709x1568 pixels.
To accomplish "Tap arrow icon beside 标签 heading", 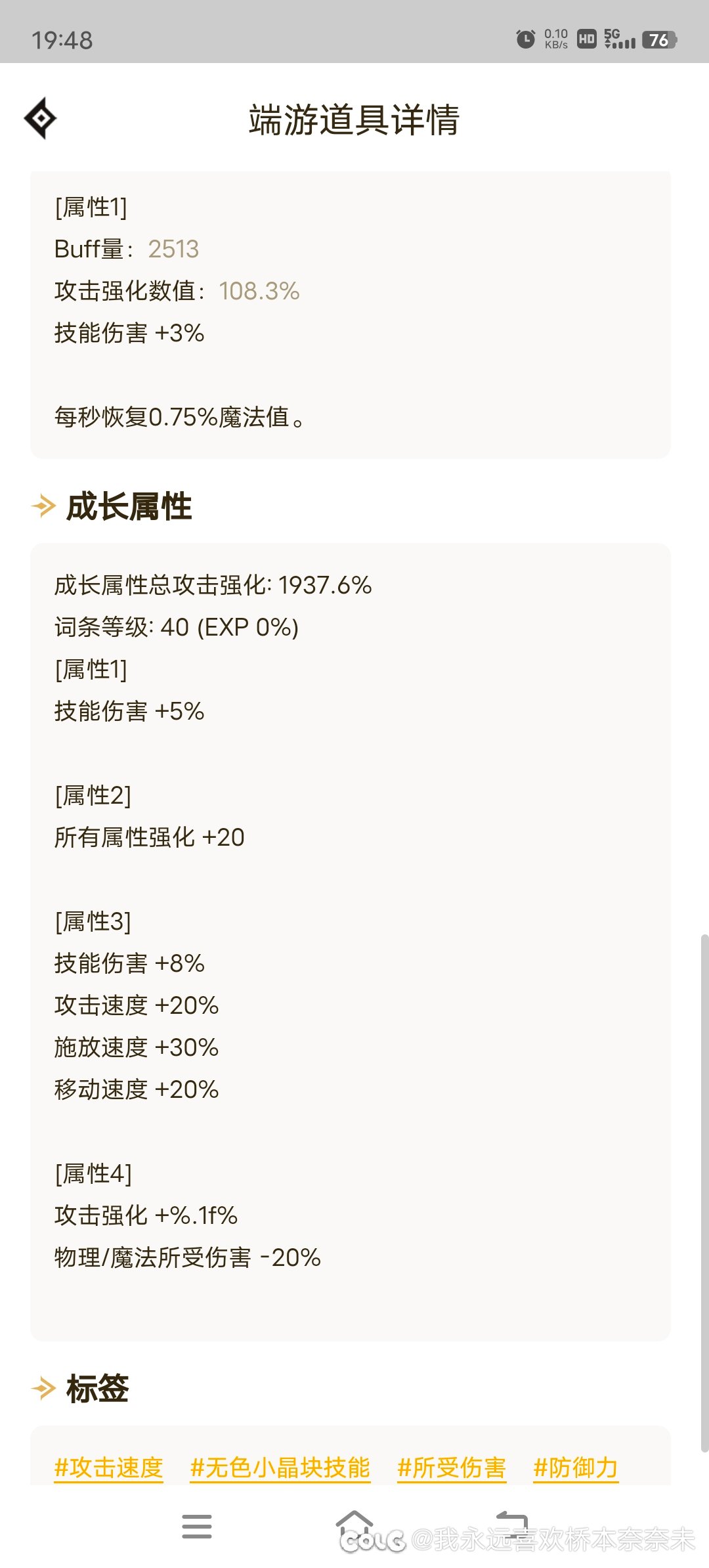I will pos(44,1389).
